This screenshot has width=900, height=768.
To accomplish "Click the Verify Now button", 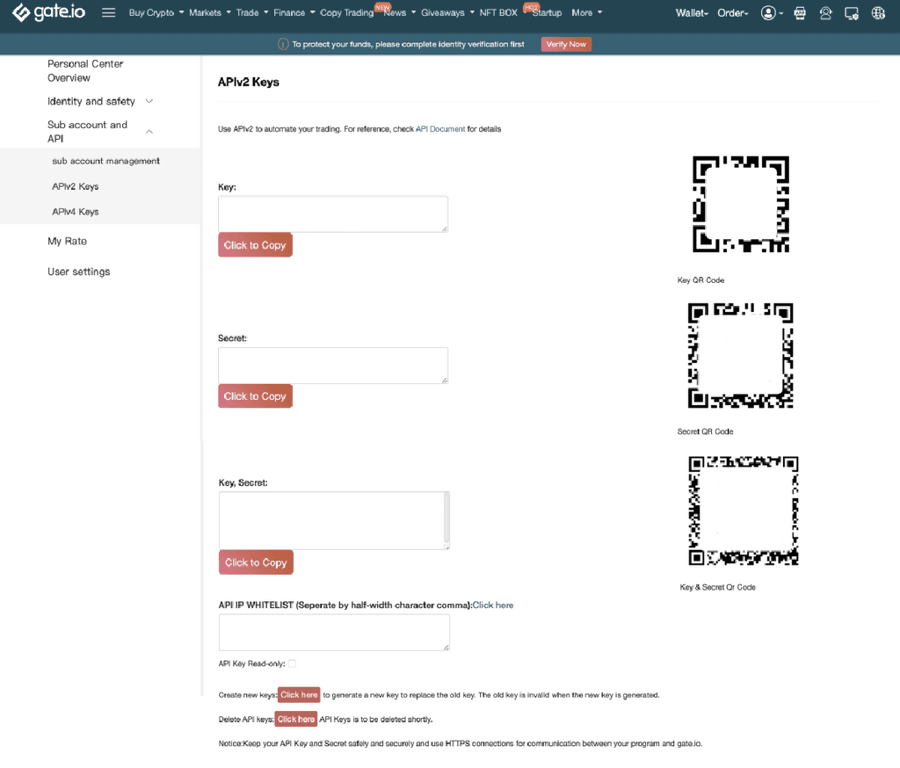I will point(566,44).
